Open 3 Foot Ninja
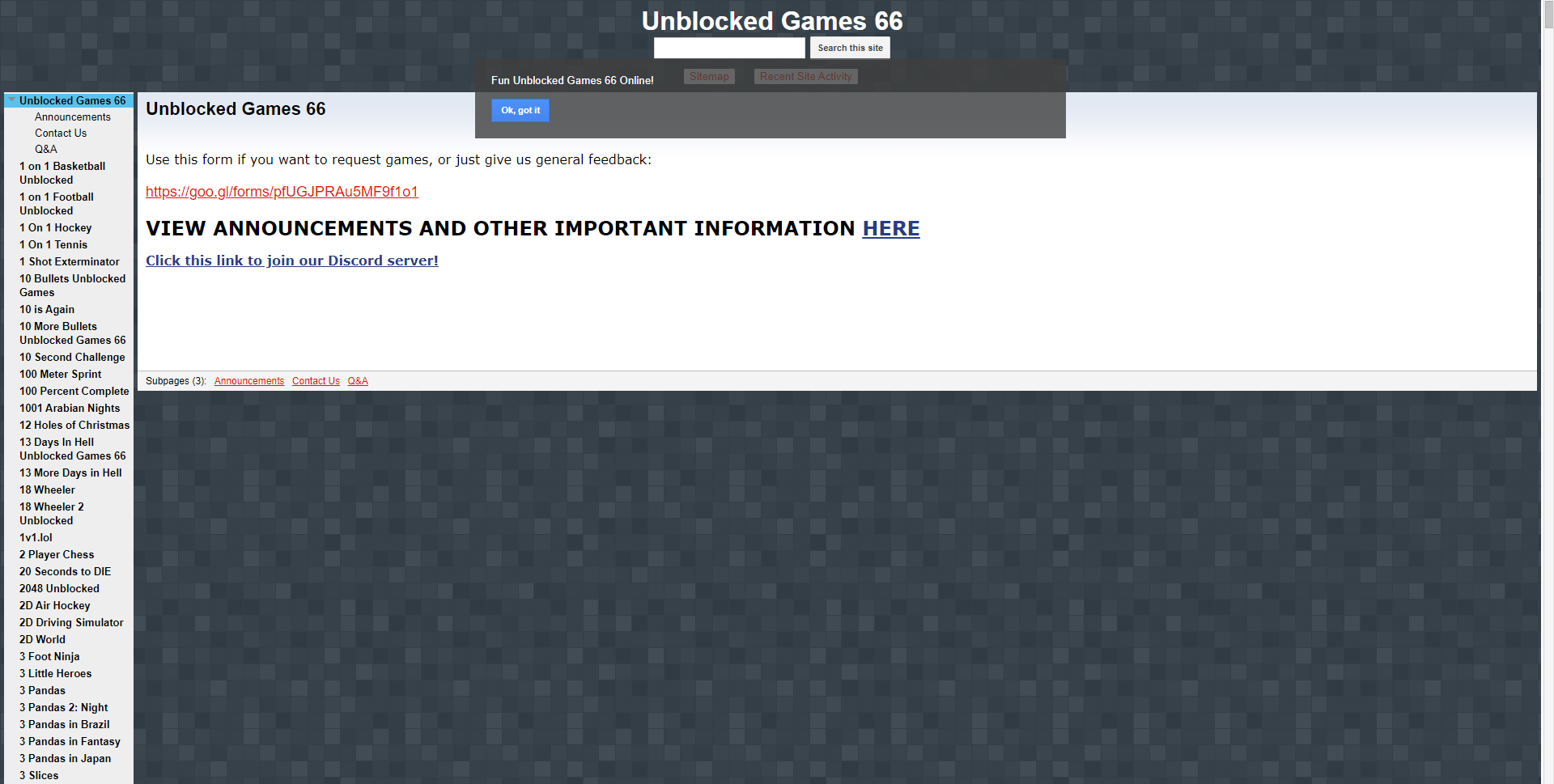The image size is (1554, 784). (49, 657)
